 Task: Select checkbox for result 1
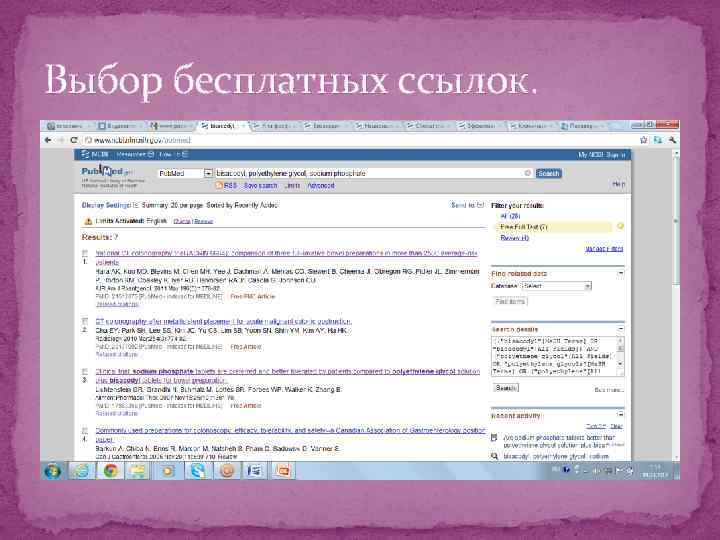[x=85, y=253]
